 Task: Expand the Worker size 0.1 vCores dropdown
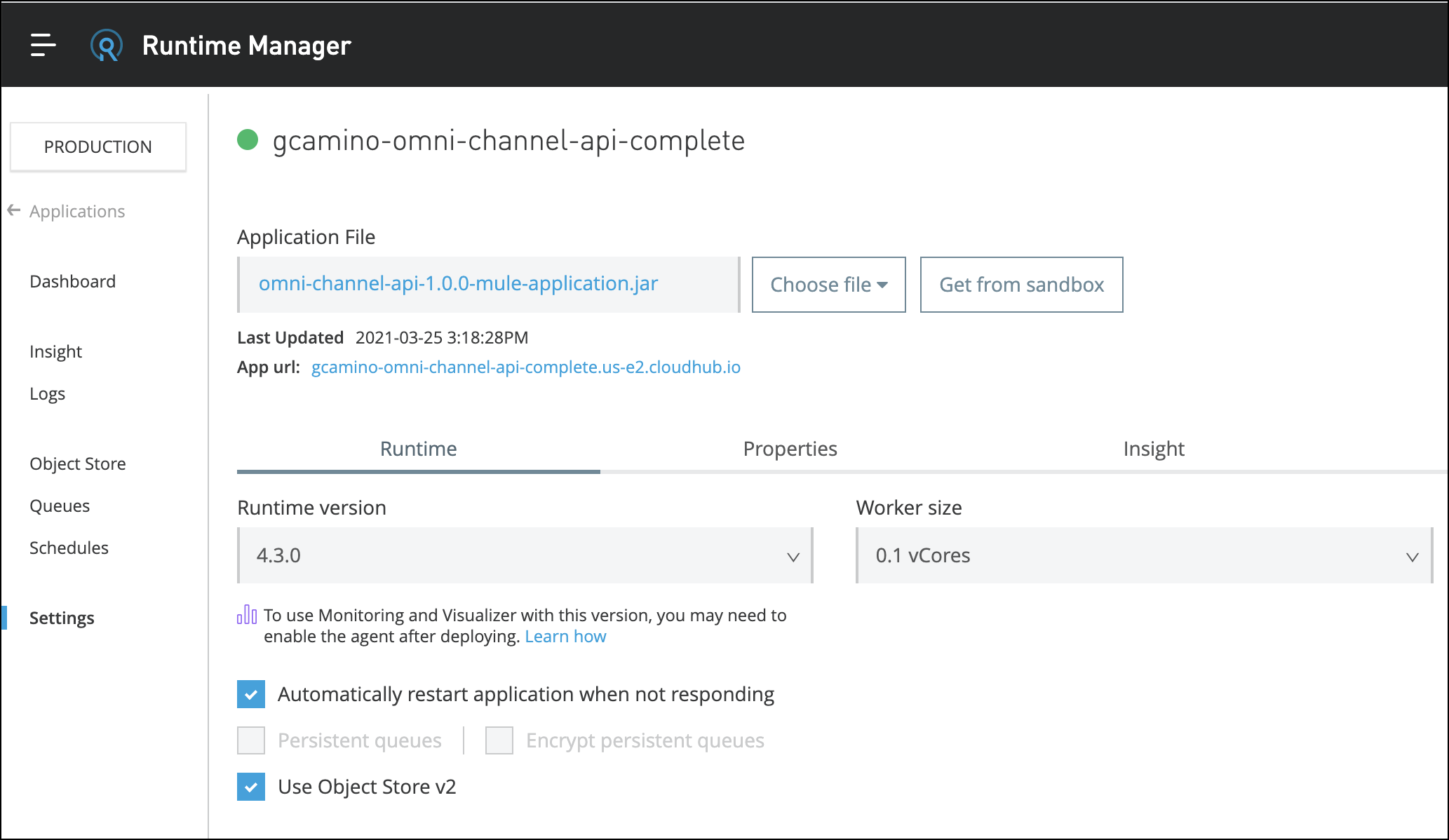[x=1145, y=555]
